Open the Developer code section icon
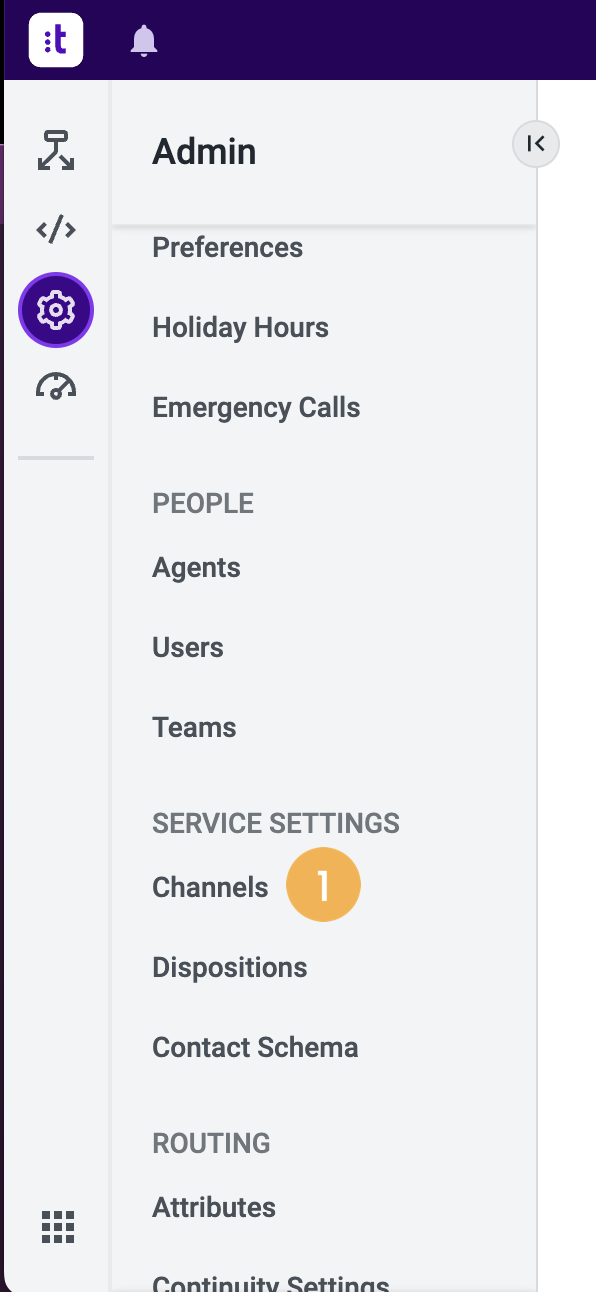The width and height of the screenshot is (596, 1292). 55,229
